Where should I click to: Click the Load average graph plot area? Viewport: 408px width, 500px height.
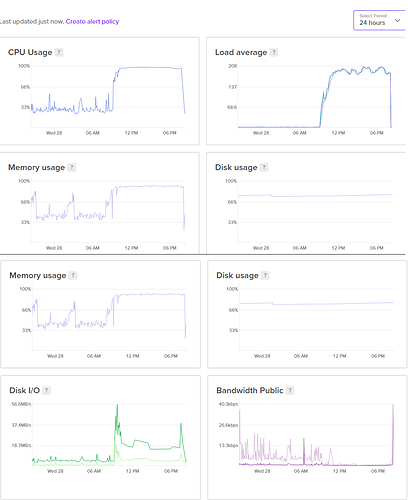pos(315,97)
